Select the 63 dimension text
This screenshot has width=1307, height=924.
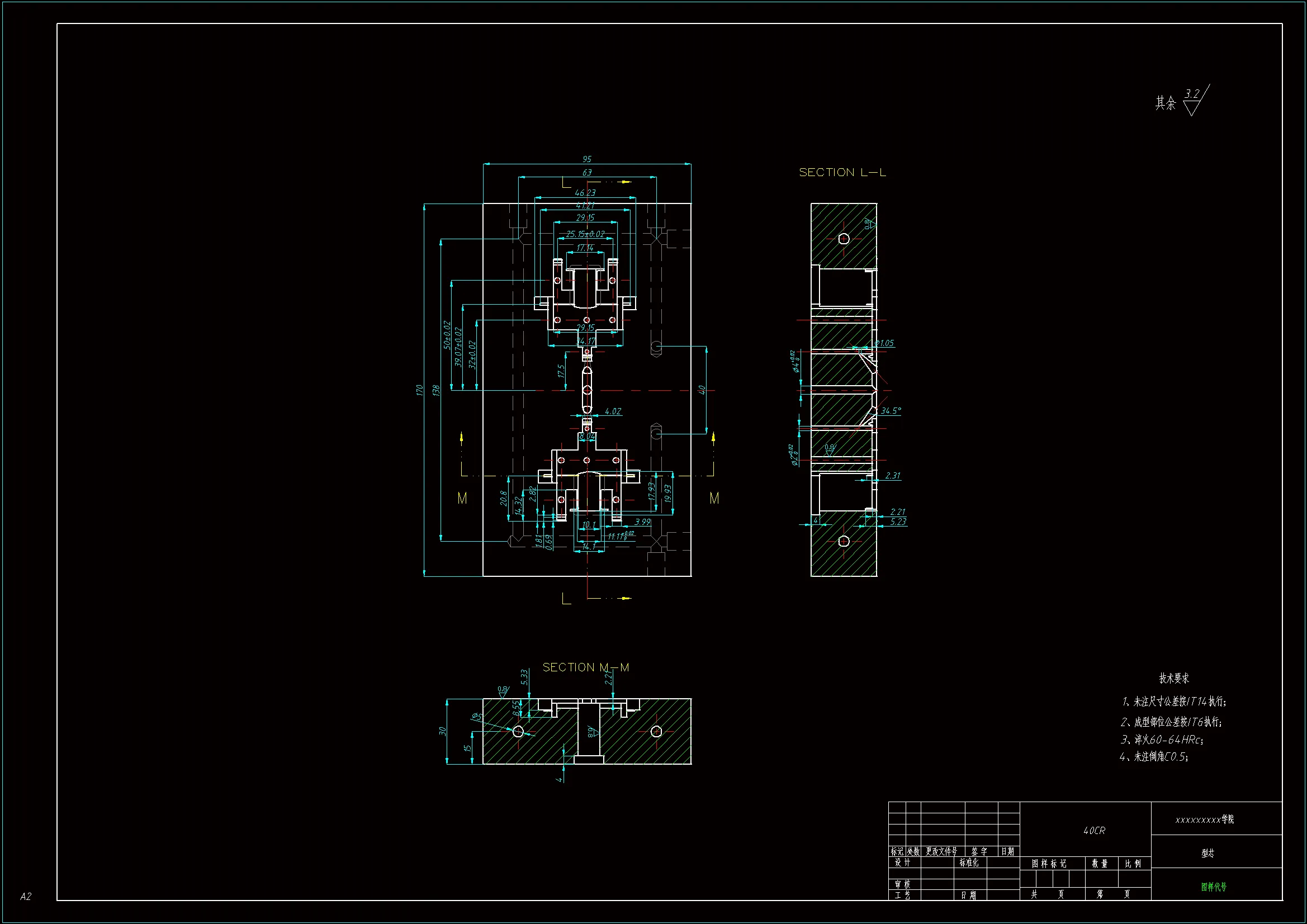pyautogui.click(x=586, y=173)
